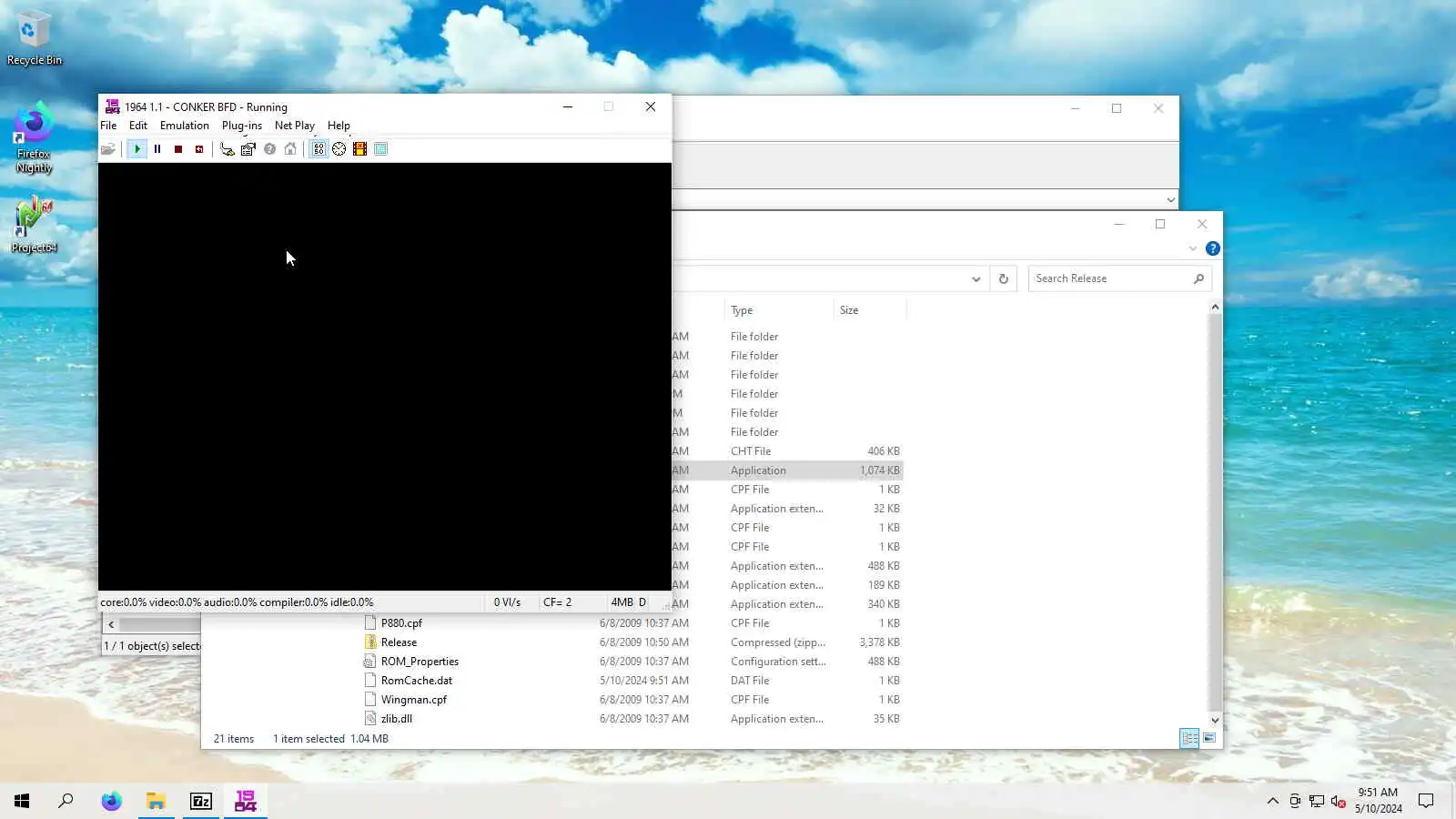Stop the emulation with the square icon
Viewport: 1456px width, 819px height.
tap(178, 149)
